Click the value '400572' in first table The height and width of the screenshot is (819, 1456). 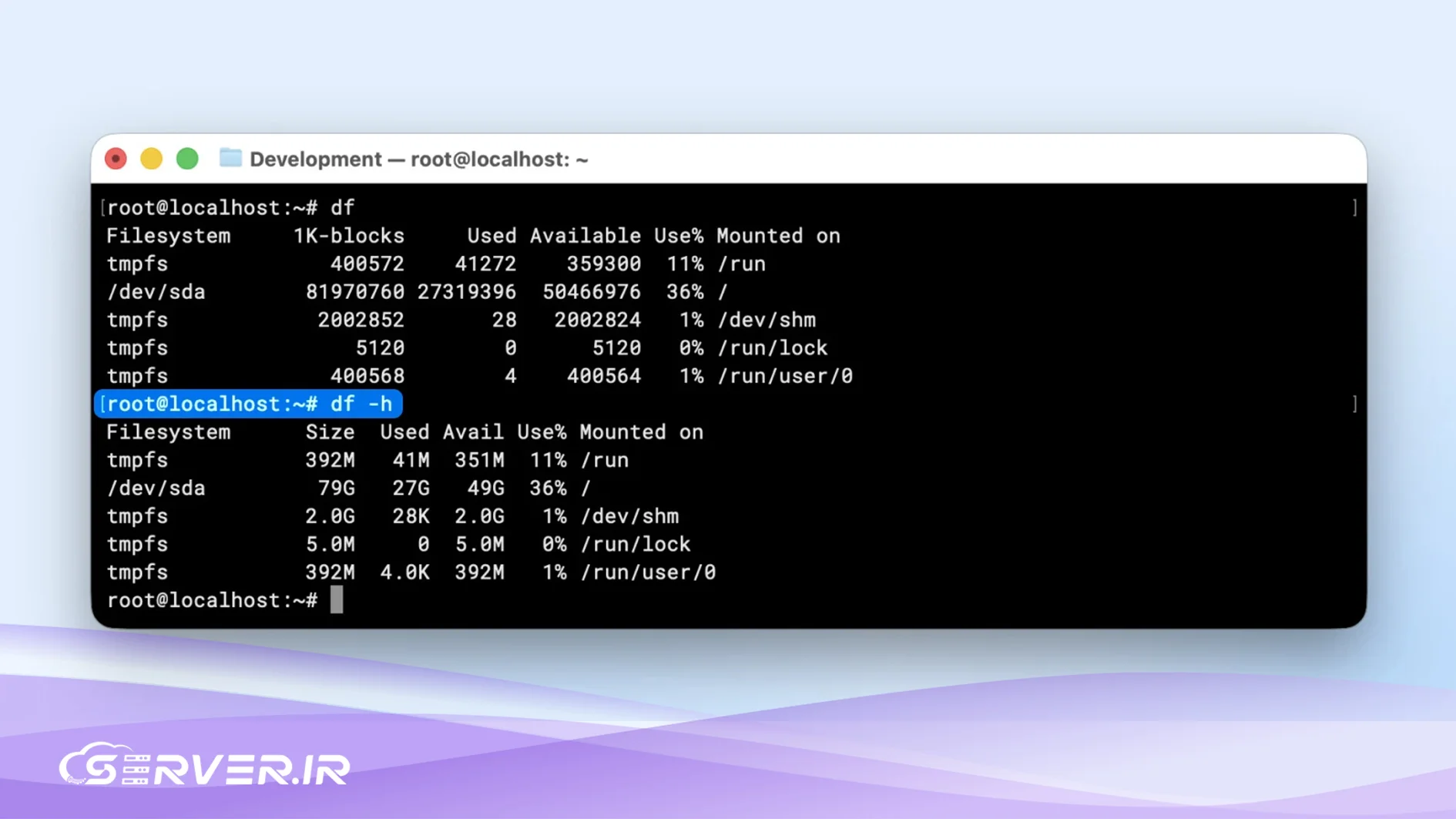pyautogui.click(x=367, y=263)
